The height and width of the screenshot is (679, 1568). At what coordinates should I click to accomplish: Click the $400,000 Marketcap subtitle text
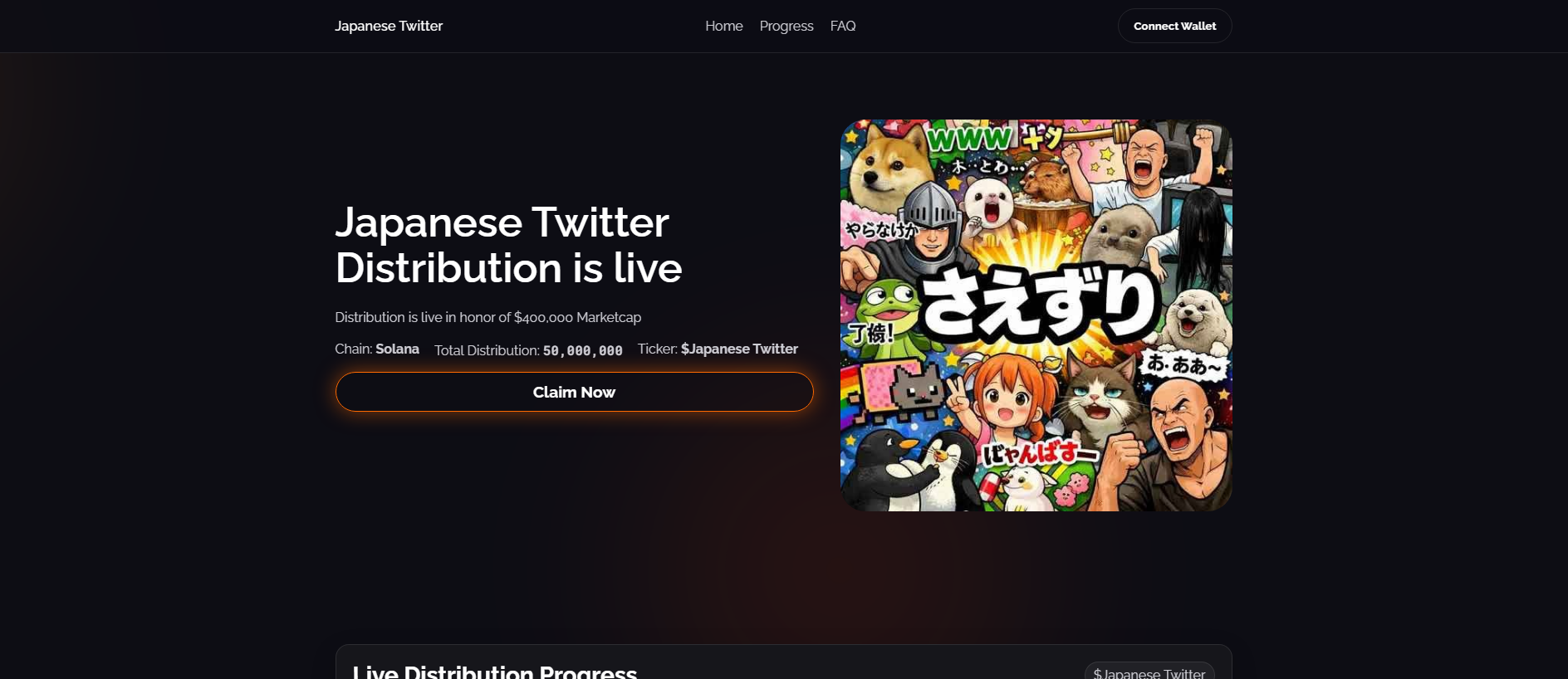(488, 317)
